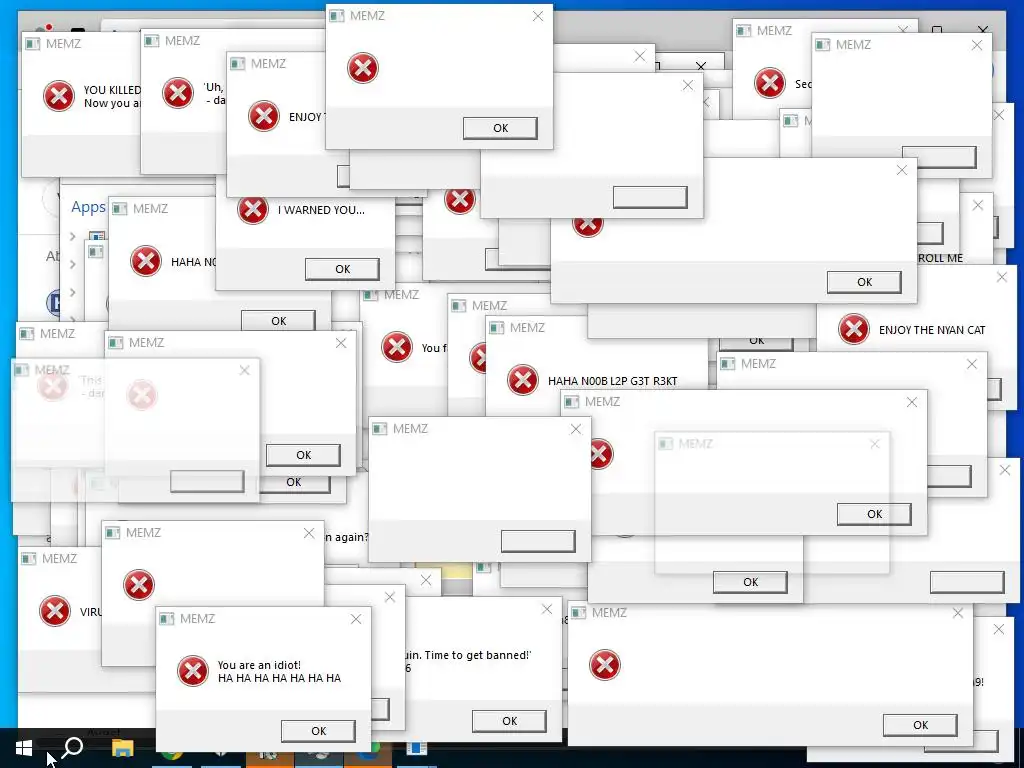Click OK in the 'Time to get banned!' dialog
1024x768 pixels.
pyautogui.click(x=509, y=721)
